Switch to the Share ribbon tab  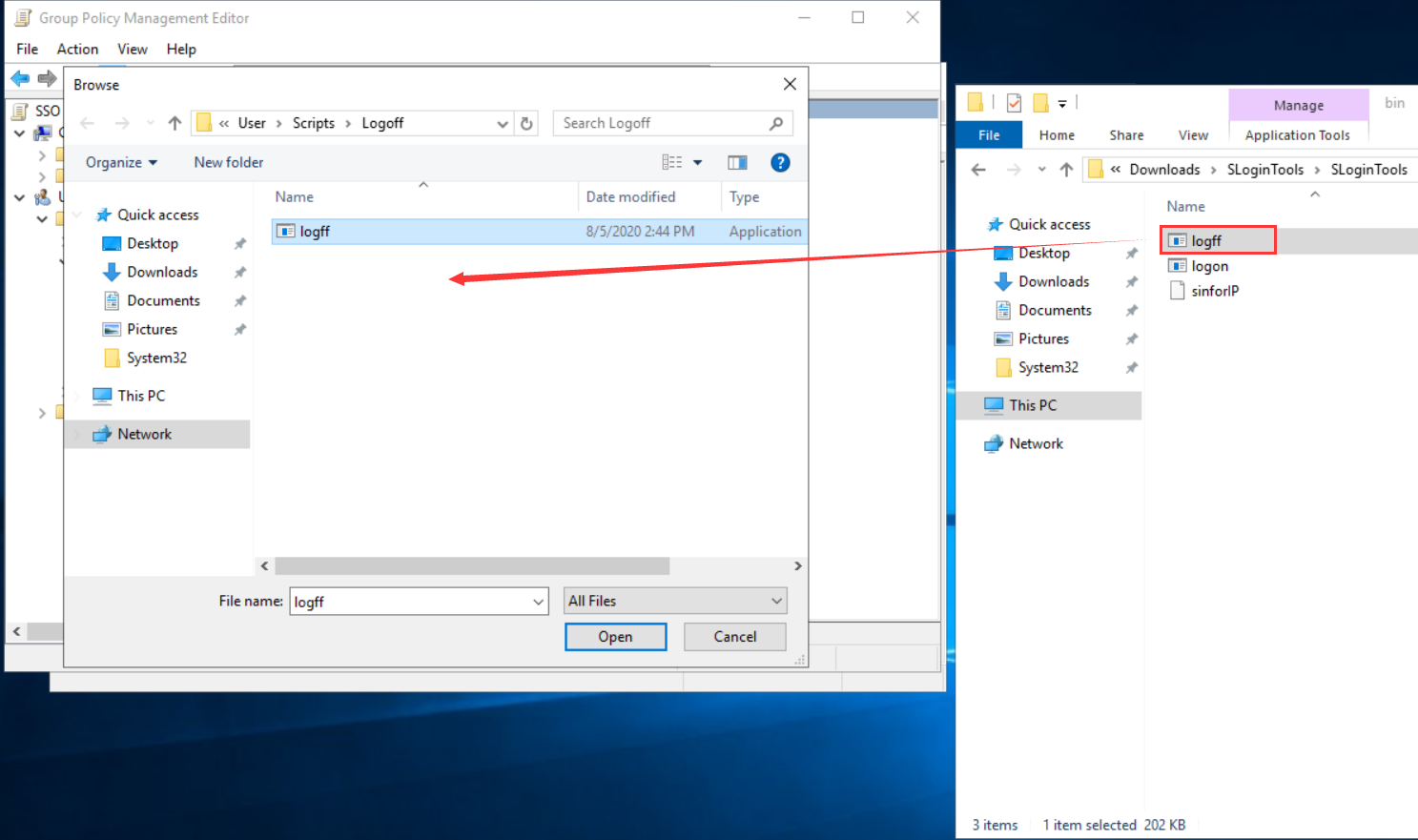click(x=1126, y=135)
